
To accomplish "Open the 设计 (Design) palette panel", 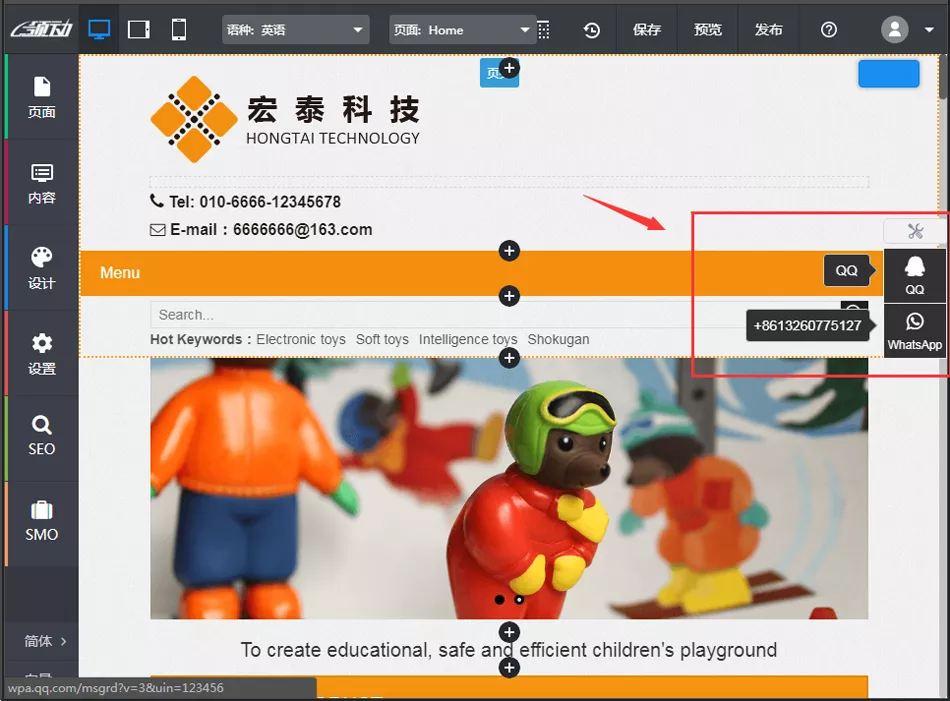I will pyautogui.click(x=42, y=268).
